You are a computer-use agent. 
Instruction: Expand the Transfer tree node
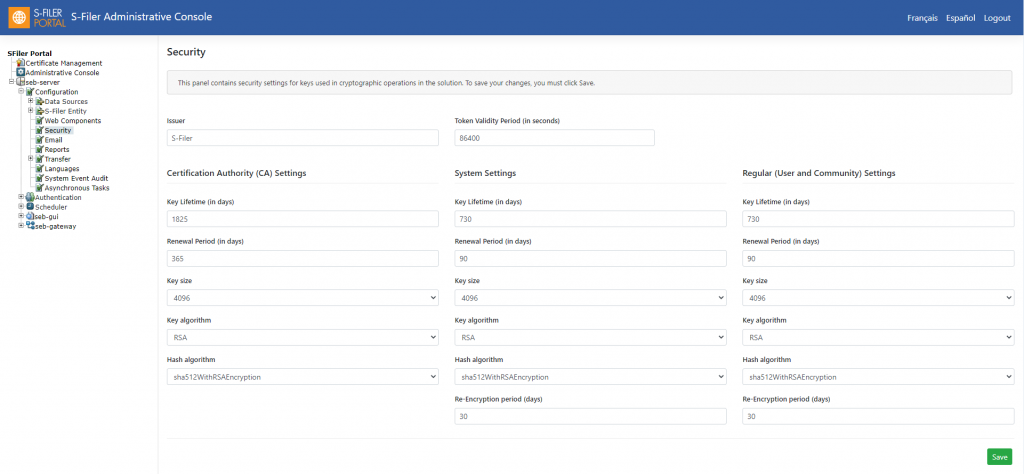pos(30,159)
